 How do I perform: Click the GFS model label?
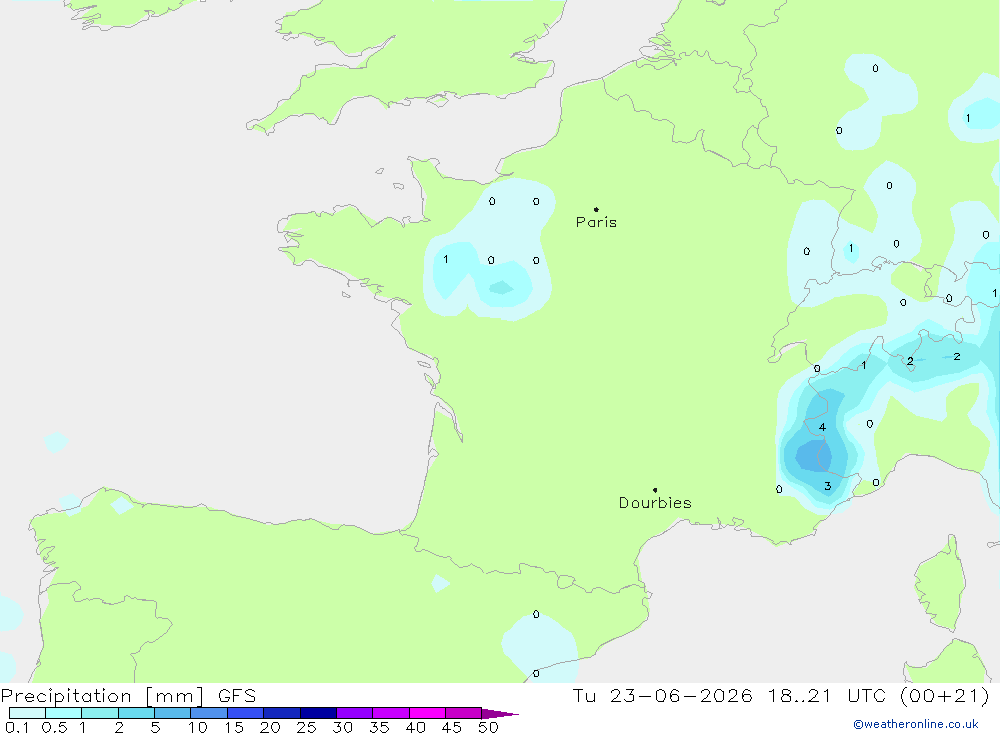point(237,695)
